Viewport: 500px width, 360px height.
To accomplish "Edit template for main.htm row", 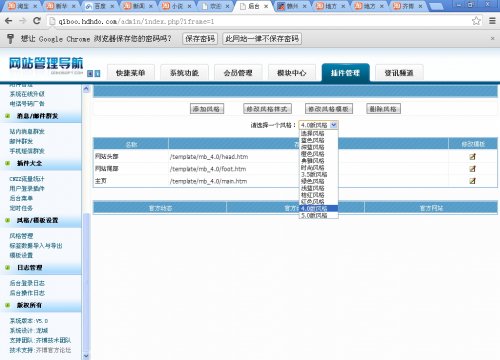I will pyautogui.click(x=472, y=181).
